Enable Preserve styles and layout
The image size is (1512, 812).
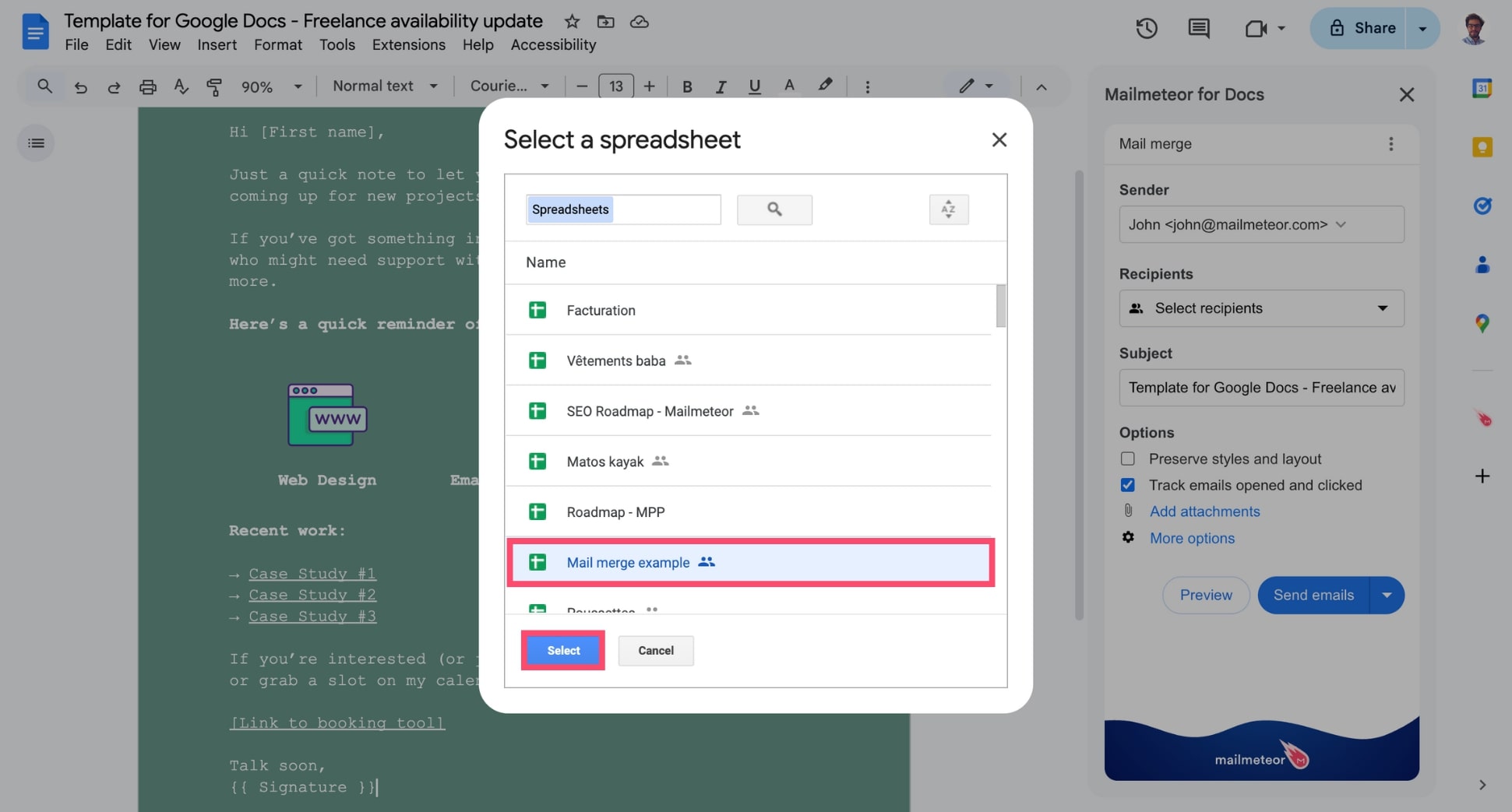coord(1127,459)
